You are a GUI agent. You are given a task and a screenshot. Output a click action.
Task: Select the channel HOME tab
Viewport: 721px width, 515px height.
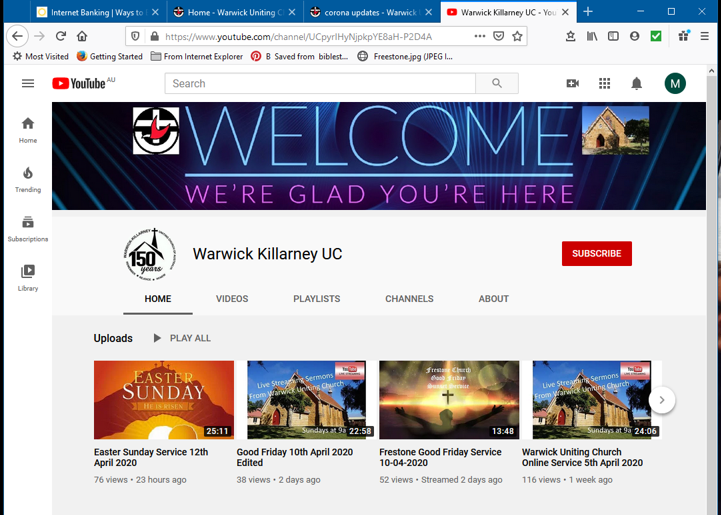coord(158,299)
